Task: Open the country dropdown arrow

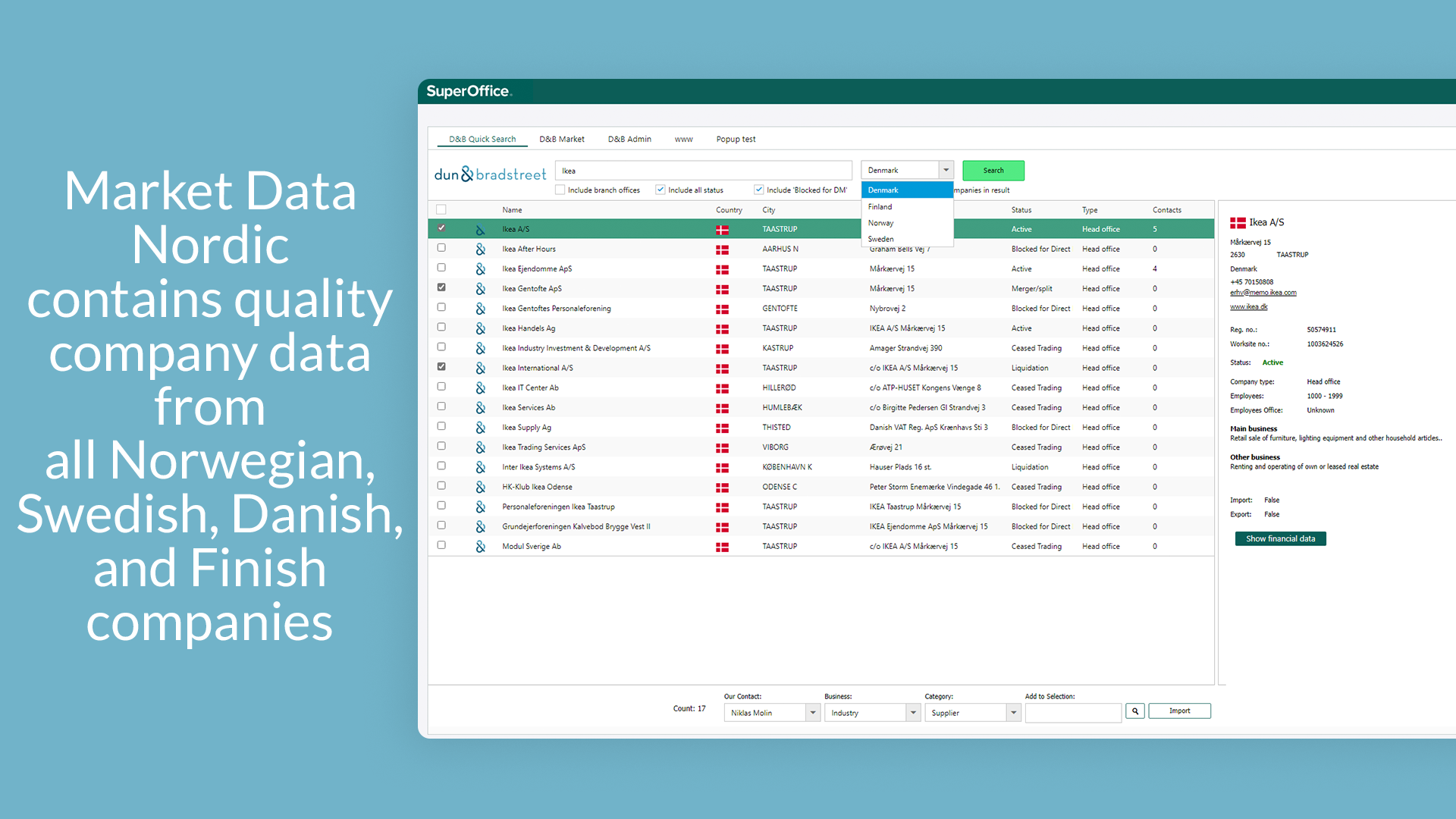Action: [x=946, y=171]
